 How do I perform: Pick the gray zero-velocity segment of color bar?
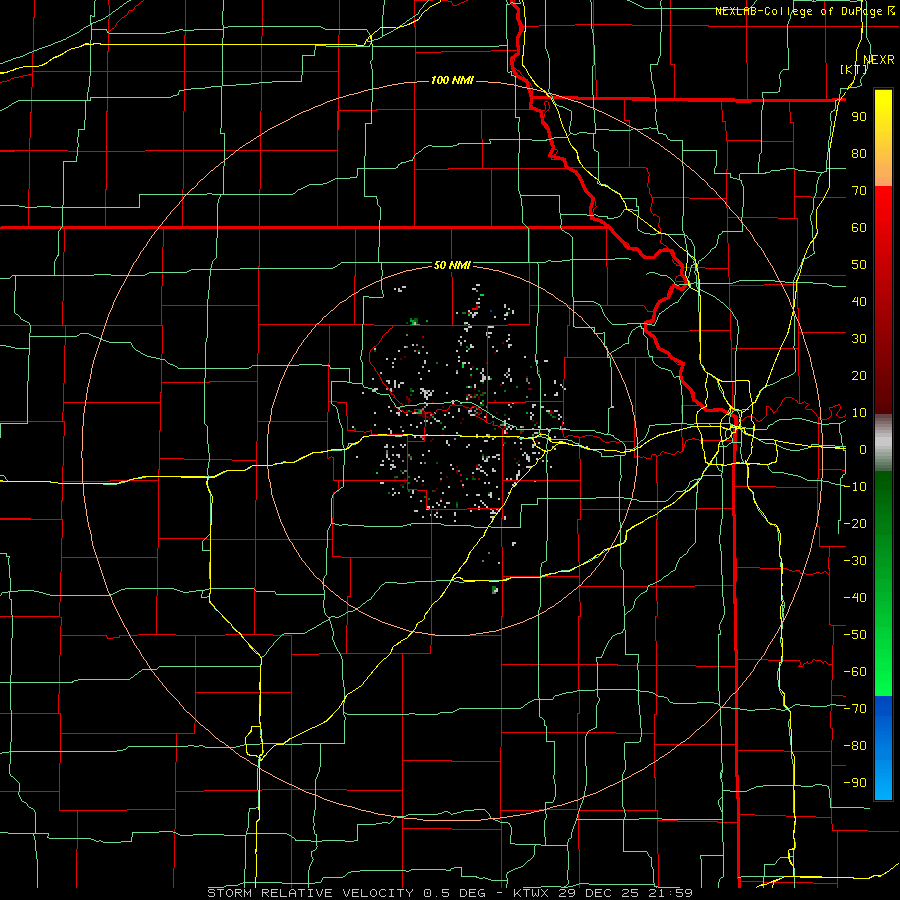(x=883, y=442)
